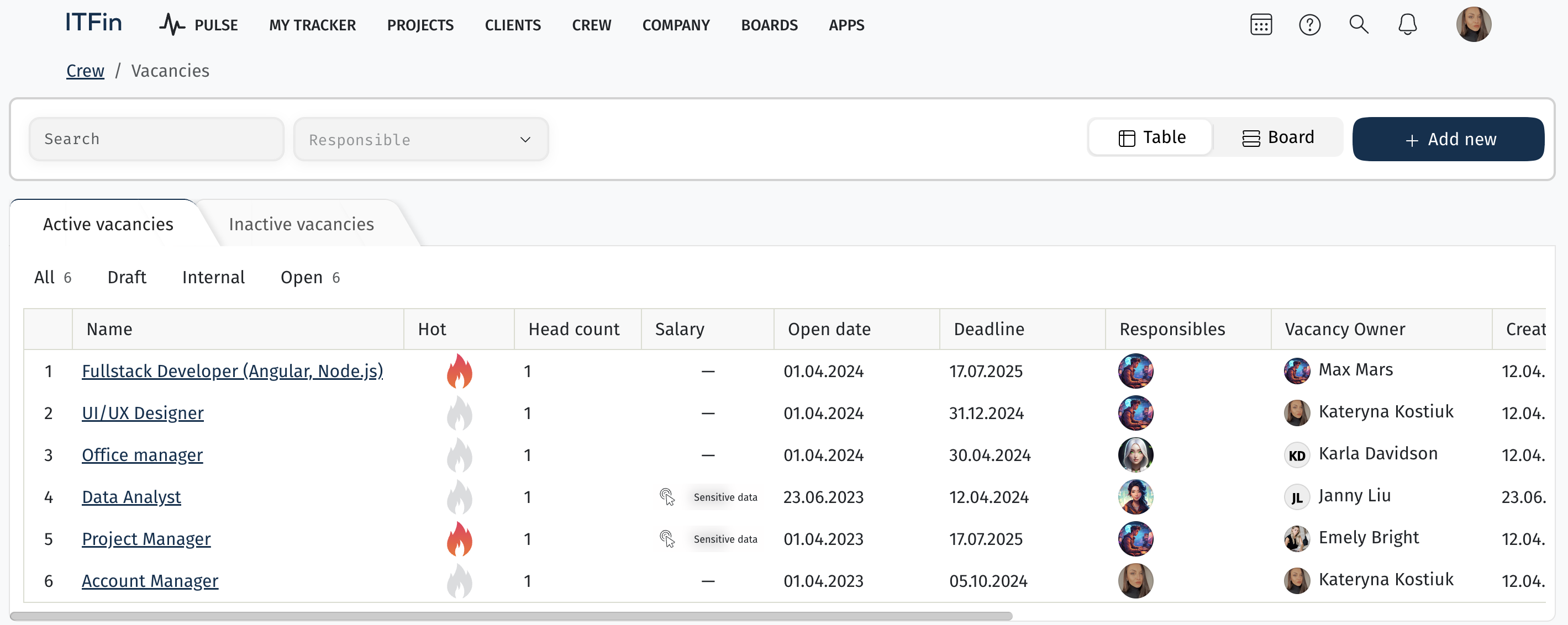
Task: Open notifications bell icon
Action: coord(1407,25)
